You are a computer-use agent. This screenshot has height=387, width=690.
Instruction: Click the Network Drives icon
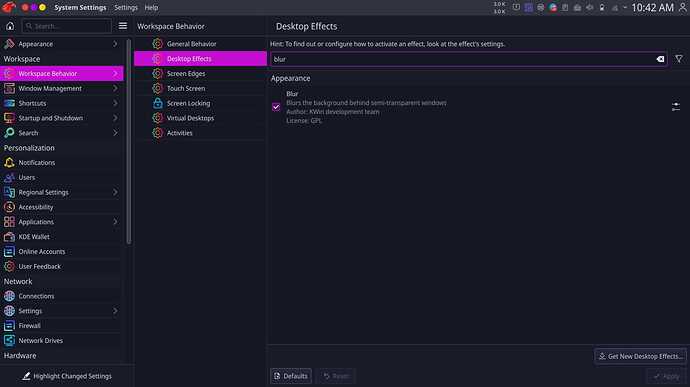[9, 340]
